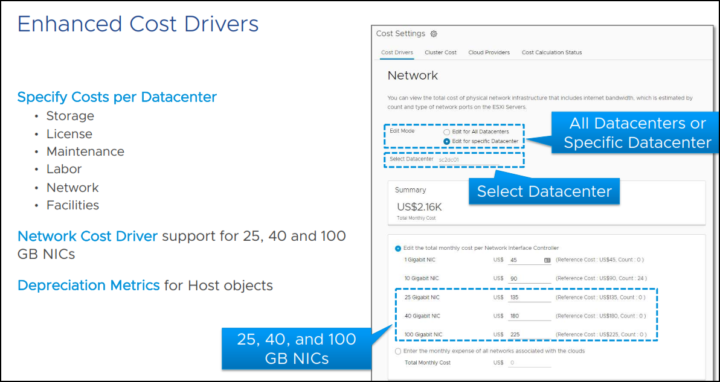Open the Cloud Providers tab
Screen dimensions: 720x382
(x=489, y=52)
